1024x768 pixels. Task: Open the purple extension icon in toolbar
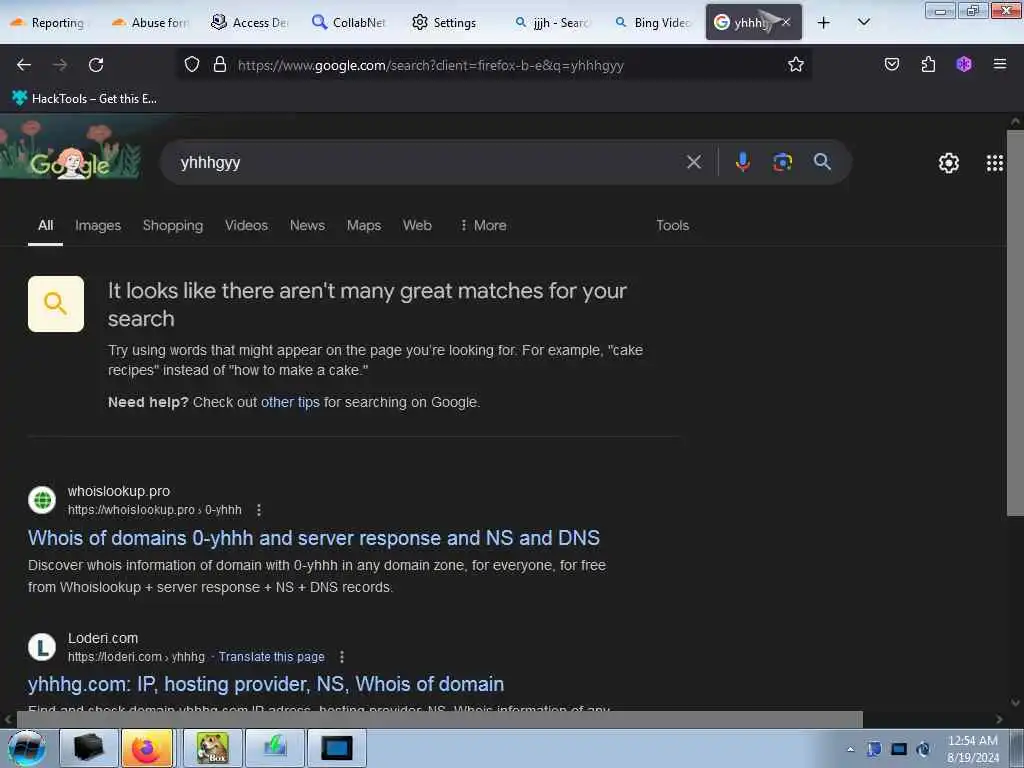[964, 64]
